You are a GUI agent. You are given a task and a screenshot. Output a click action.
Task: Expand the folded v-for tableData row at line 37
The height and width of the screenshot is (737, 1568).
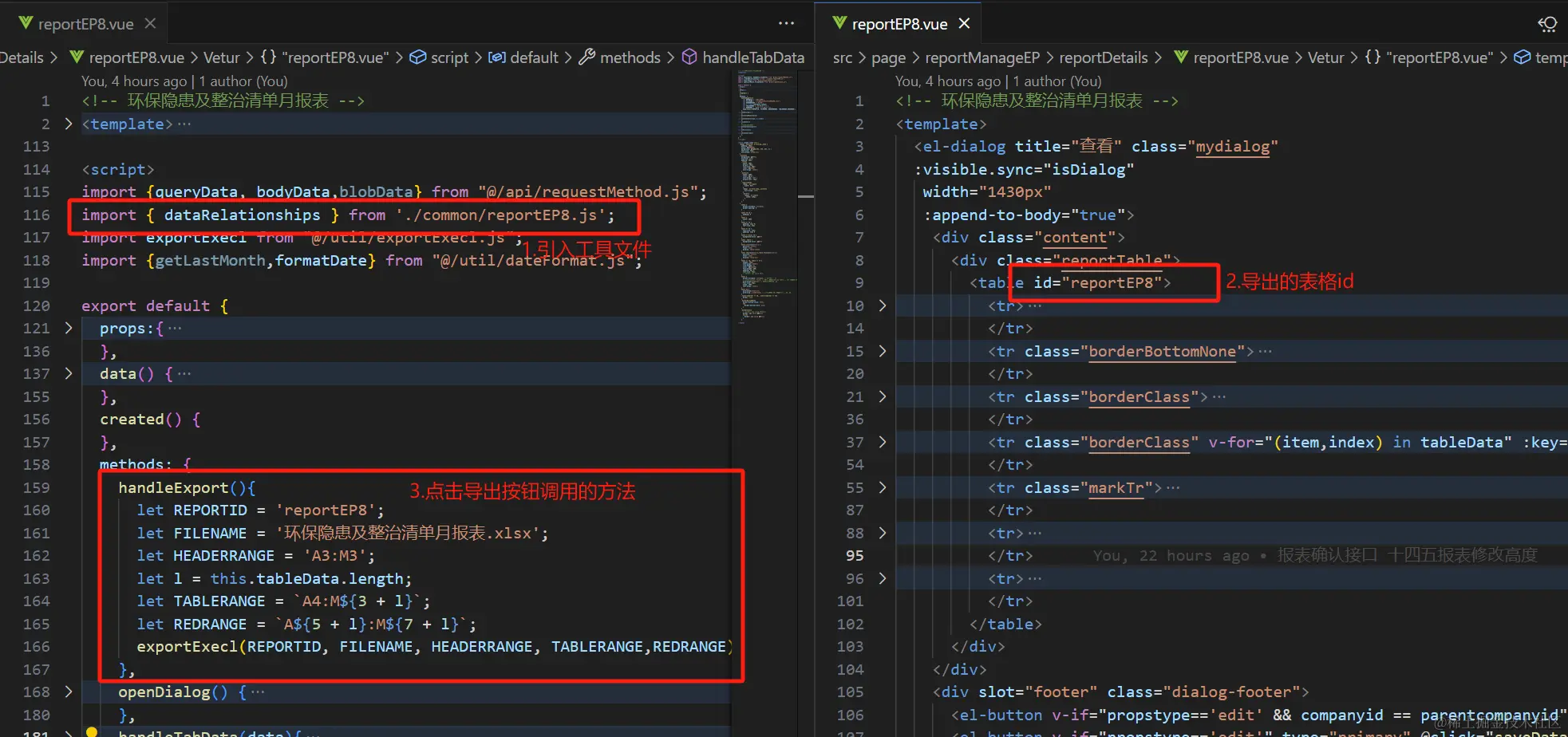[x=883, y=442]
